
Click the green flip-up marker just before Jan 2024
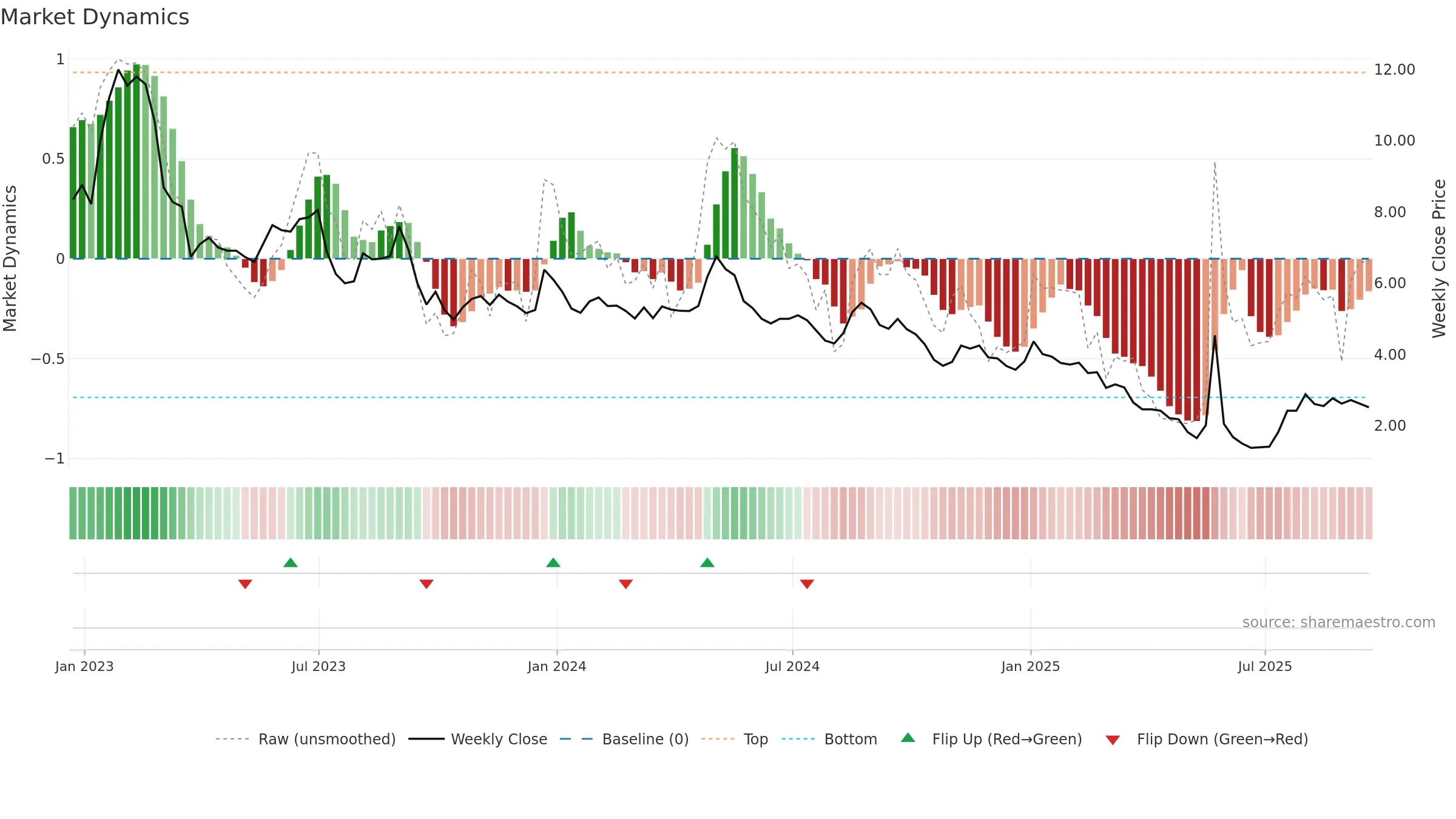tap(553, 562)
